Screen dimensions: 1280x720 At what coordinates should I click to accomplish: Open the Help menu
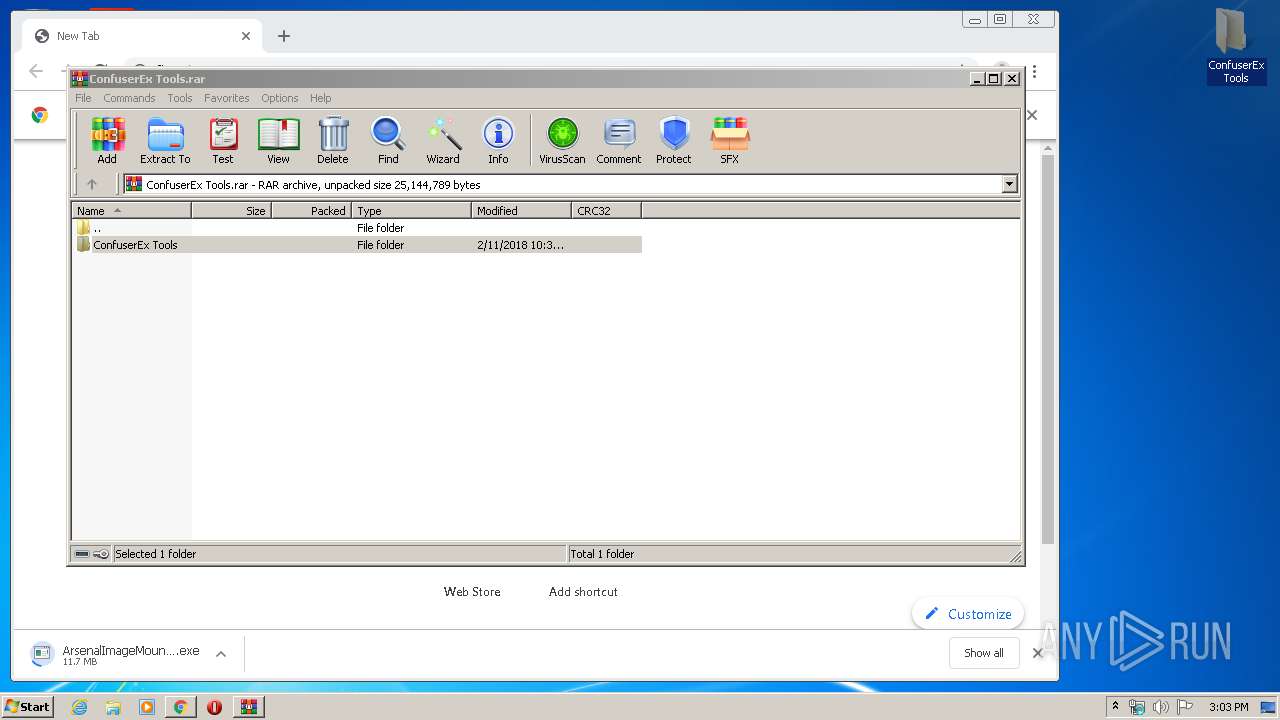point(320,98)
